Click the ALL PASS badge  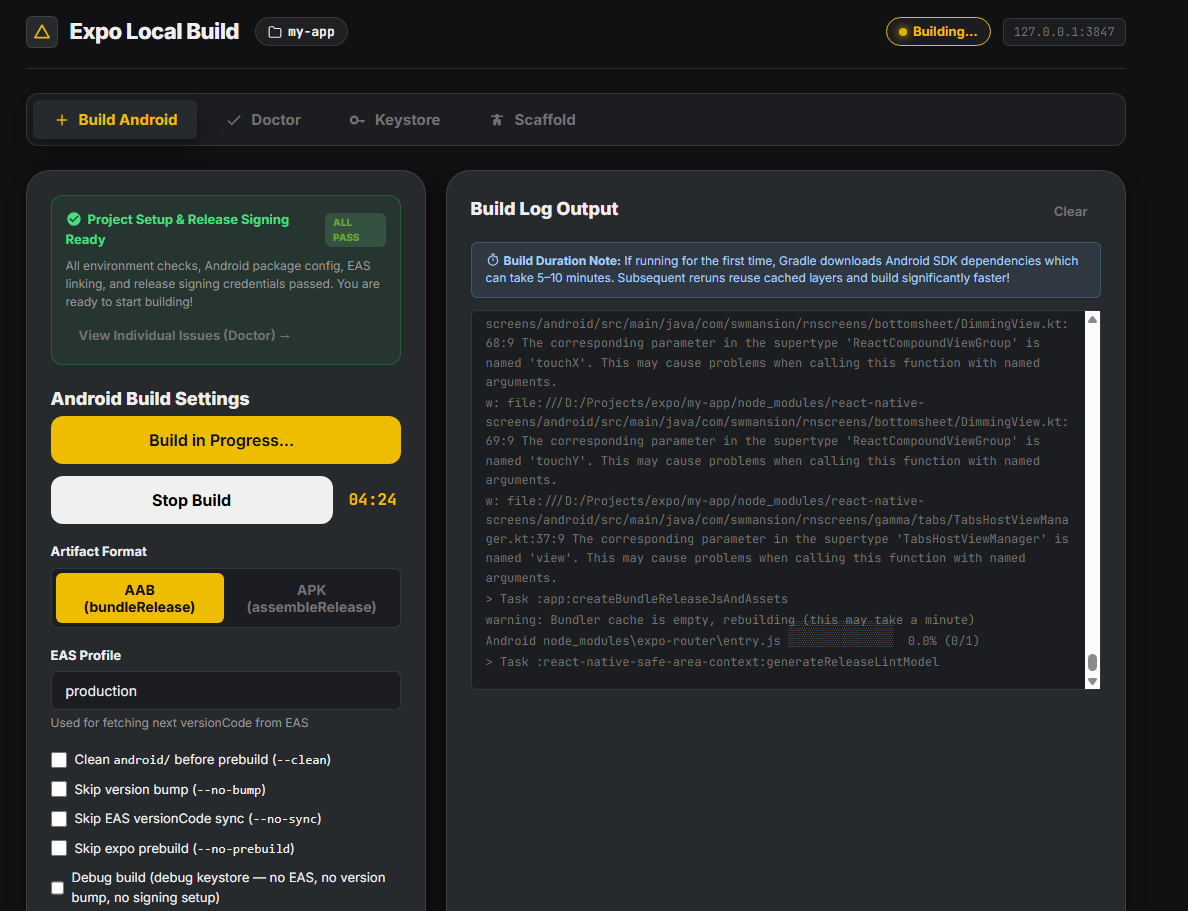(x=355, y=230)
